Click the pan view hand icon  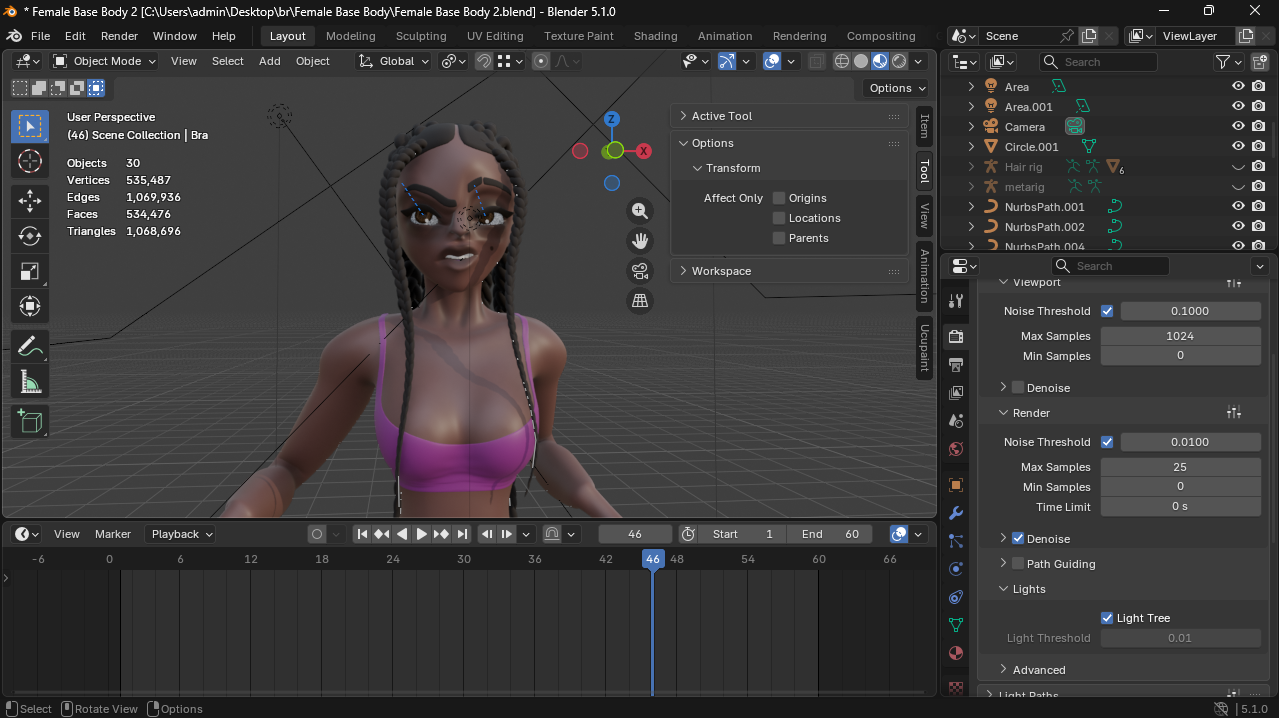click(640, 241)
